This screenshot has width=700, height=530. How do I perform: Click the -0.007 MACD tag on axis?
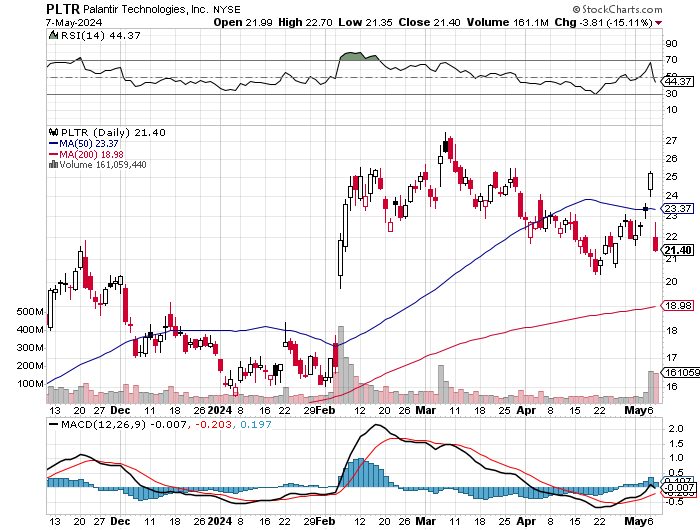pos(679,488)
